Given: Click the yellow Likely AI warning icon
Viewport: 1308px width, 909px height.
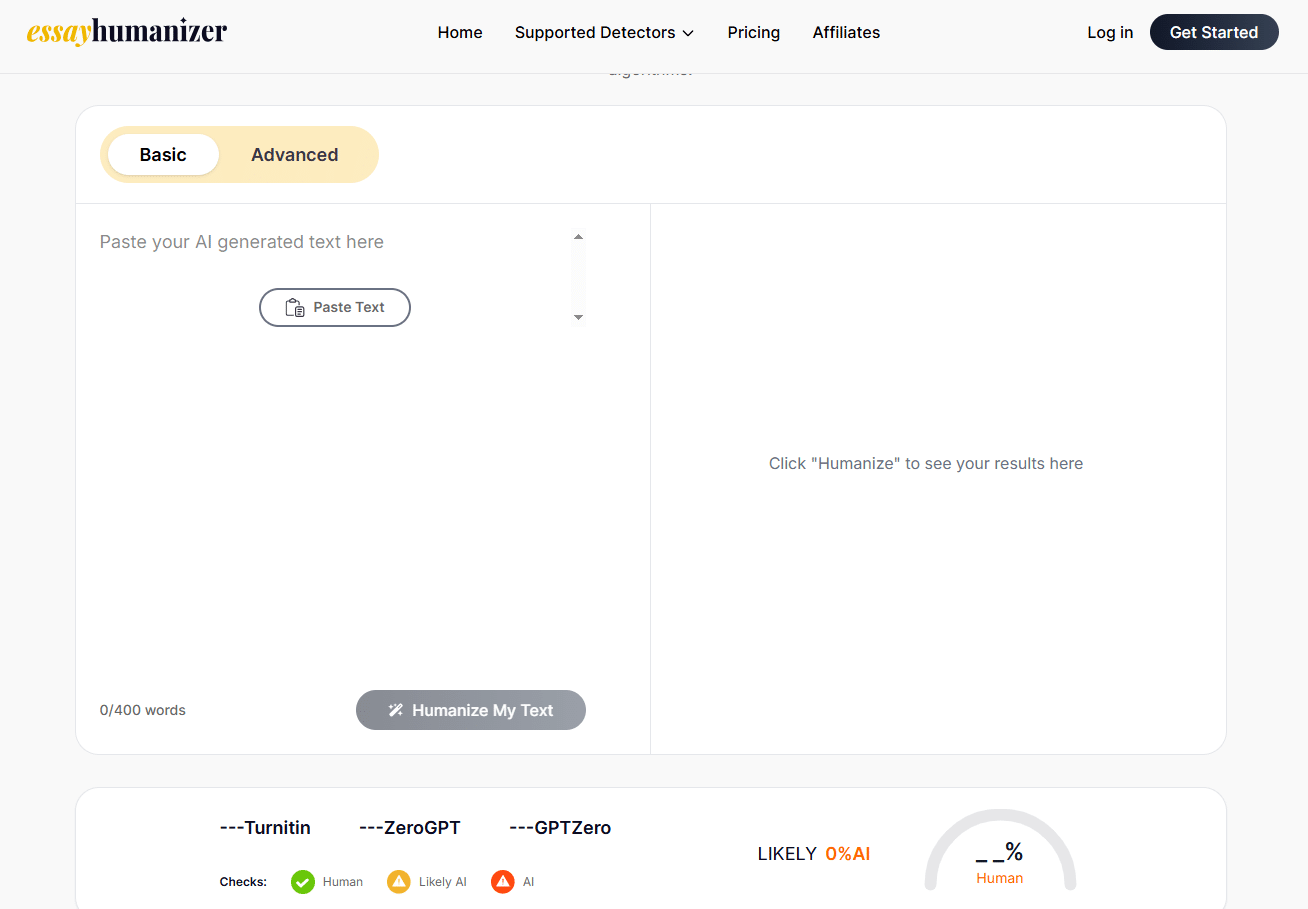Looking at the screenshot, I should [399, 882].
